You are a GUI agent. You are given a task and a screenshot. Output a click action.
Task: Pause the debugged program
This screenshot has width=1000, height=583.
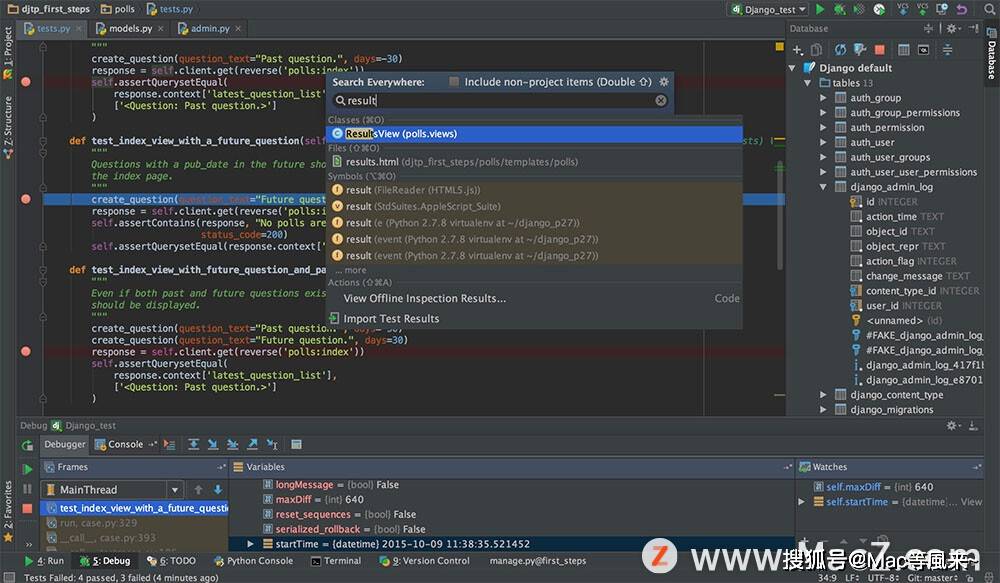27,489
